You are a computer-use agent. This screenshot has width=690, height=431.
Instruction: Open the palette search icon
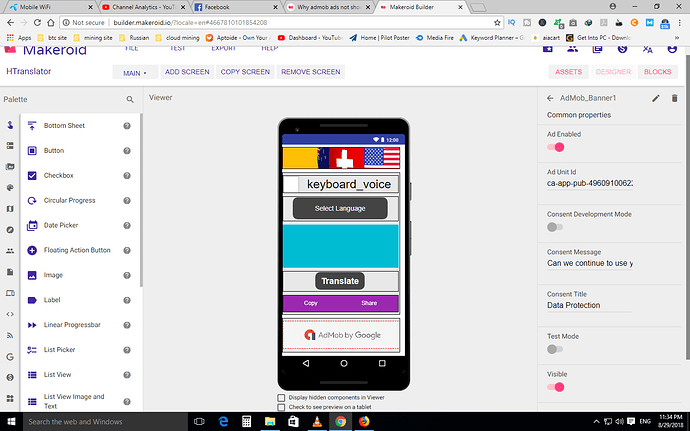(x=130, y=99)
